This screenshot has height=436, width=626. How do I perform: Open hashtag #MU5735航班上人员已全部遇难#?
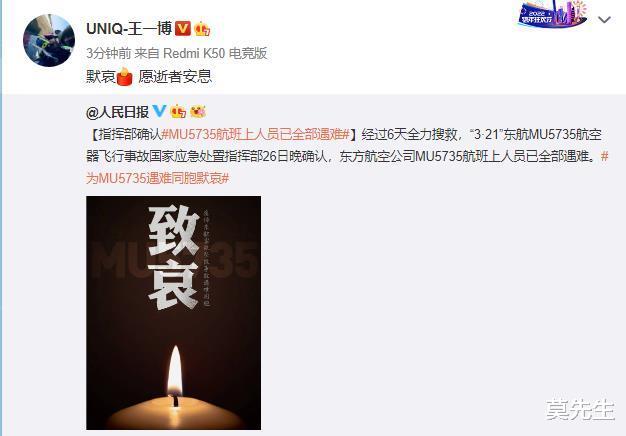(x=256, y=135)
